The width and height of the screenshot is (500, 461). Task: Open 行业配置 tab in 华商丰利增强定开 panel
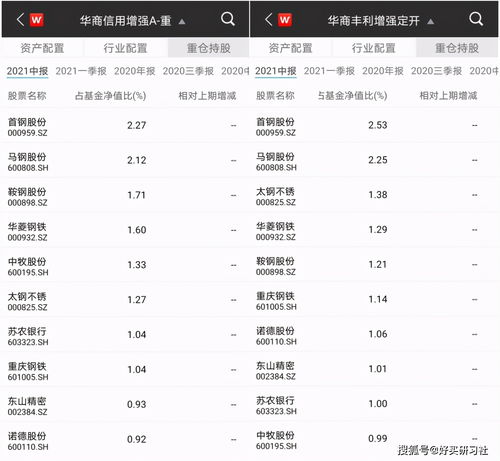[374, 48]
